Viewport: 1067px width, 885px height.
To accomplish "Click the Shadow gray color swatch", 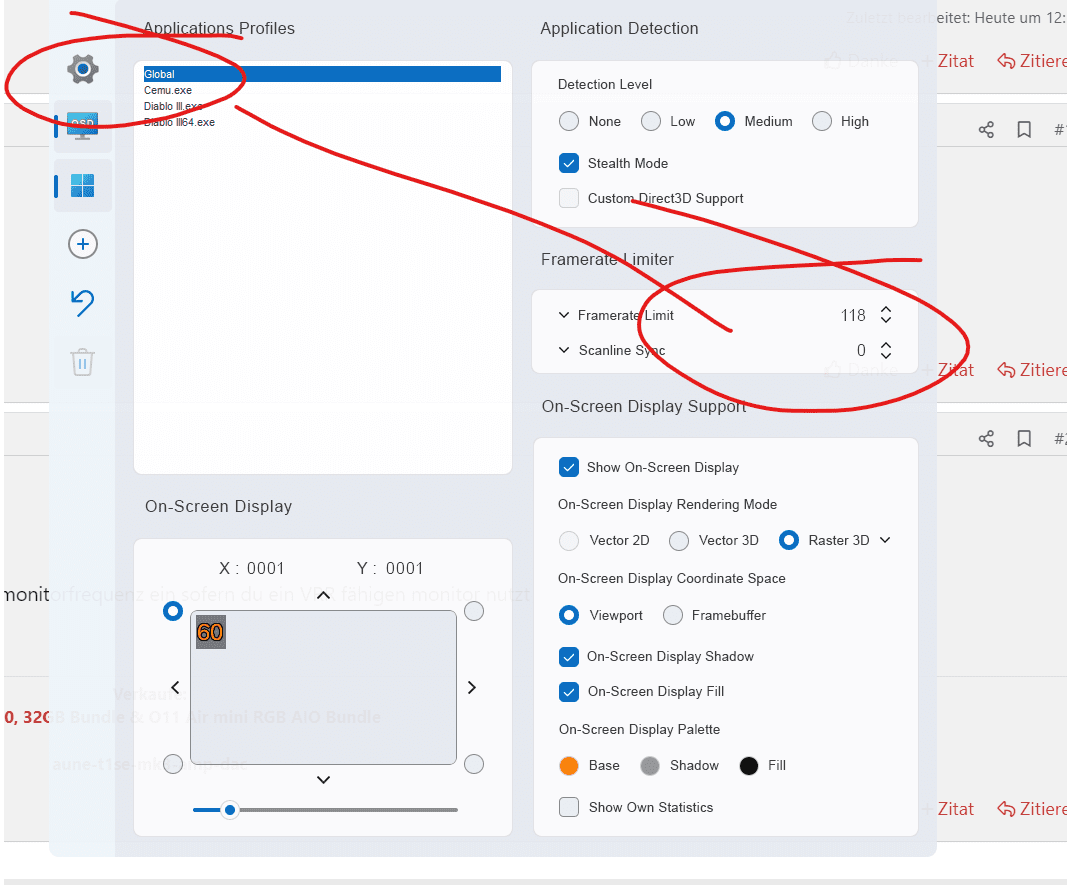I will pos(650,766).
